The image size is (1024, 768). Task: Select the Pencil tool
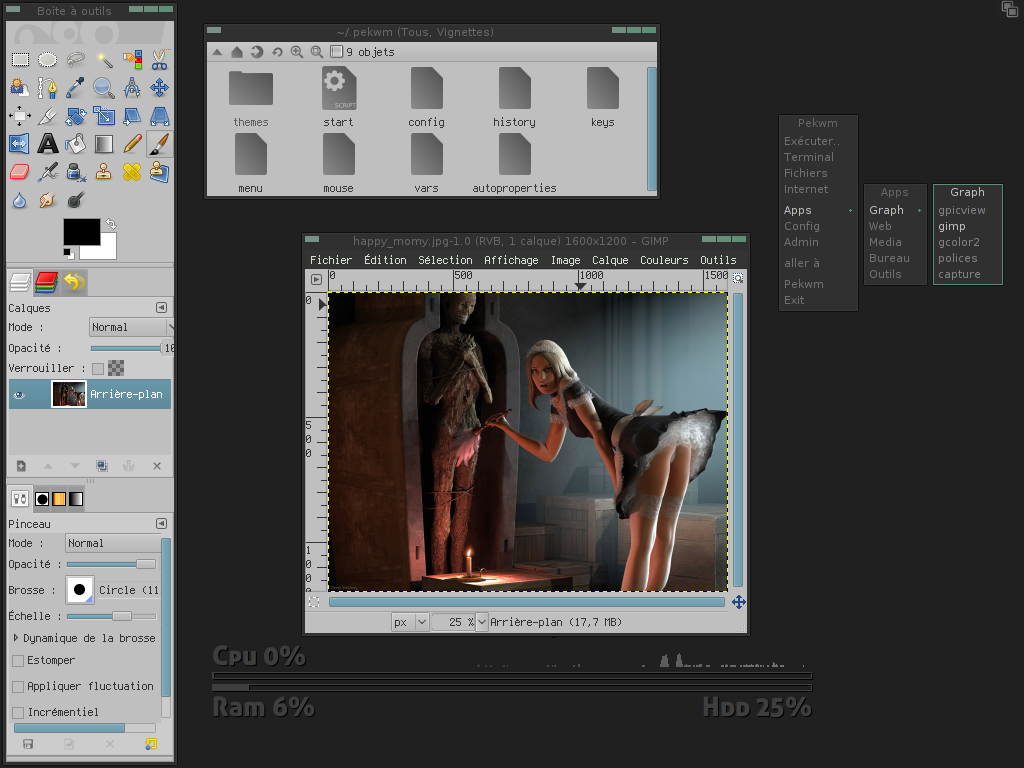click(x=132, y=144)
